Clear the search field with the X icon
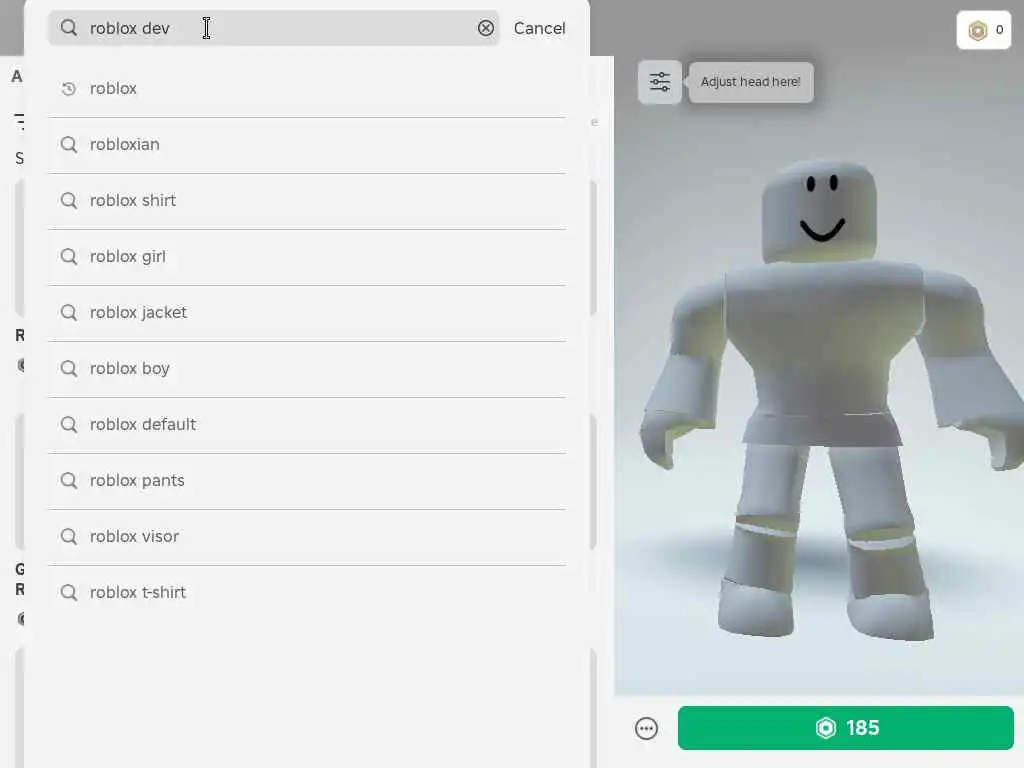Viewport: 1024px width, 768px height. (486, 28)
